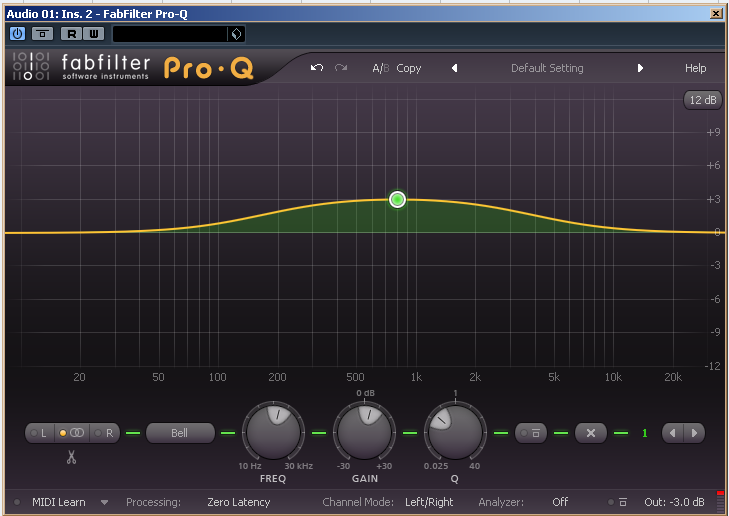Screen dimensions: 729x516
Task: Go to previous preset arrow
Action: coord(455,68)
